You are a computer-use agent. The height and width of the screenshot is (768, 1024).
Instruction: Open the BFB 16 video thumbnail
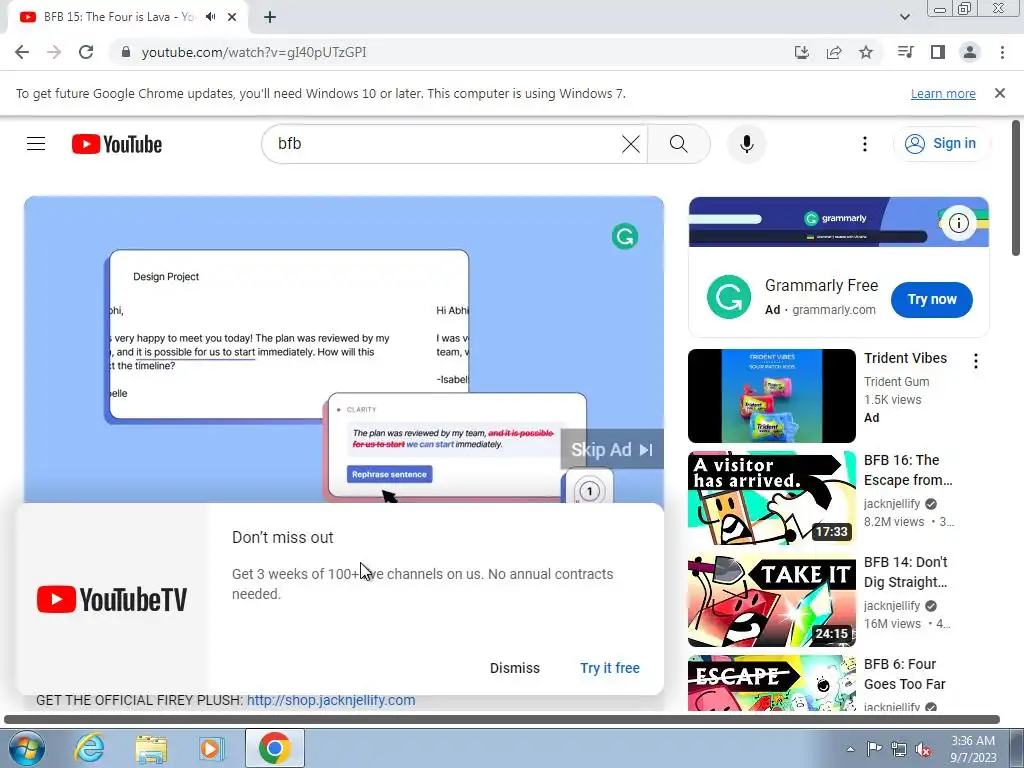pyautogui.click(x=772, y=498)
